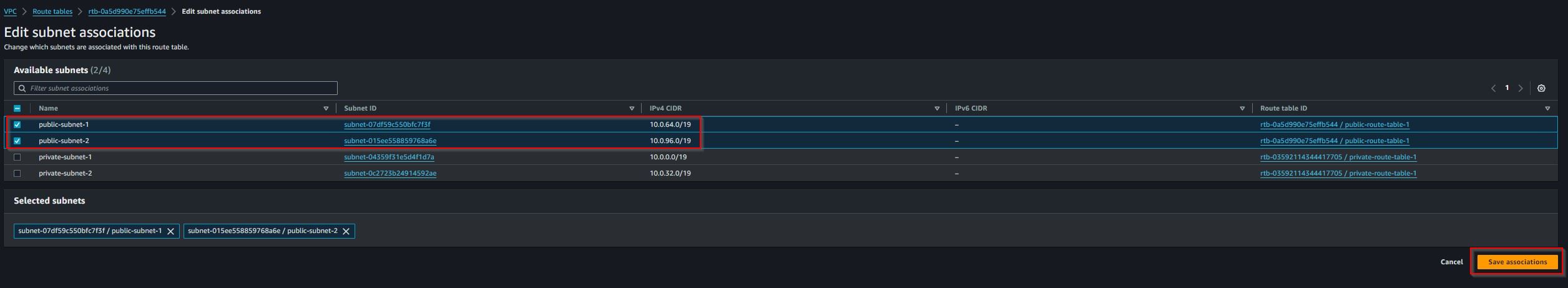Sort by Subnet ID column arrow
Screen dimensions: 1568x288
(x=632, y=109)
